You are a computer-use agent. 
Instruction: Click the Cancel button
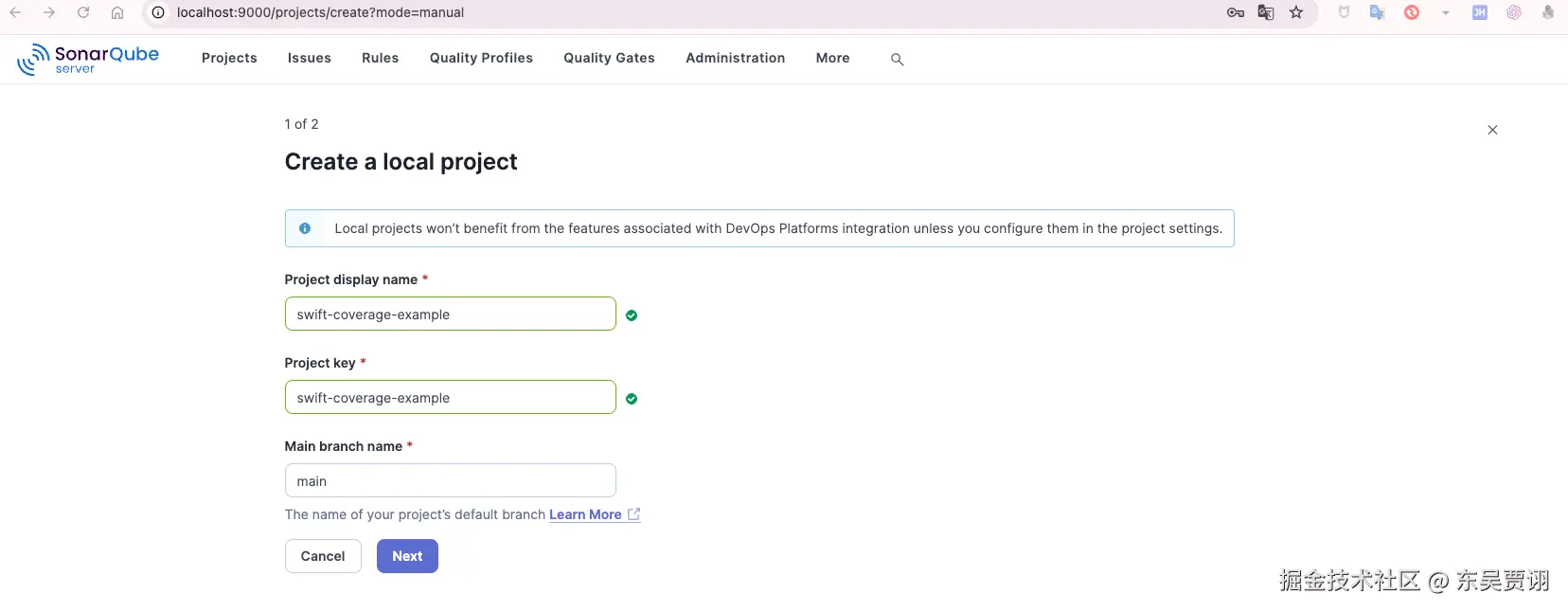[x=323, y=556]
